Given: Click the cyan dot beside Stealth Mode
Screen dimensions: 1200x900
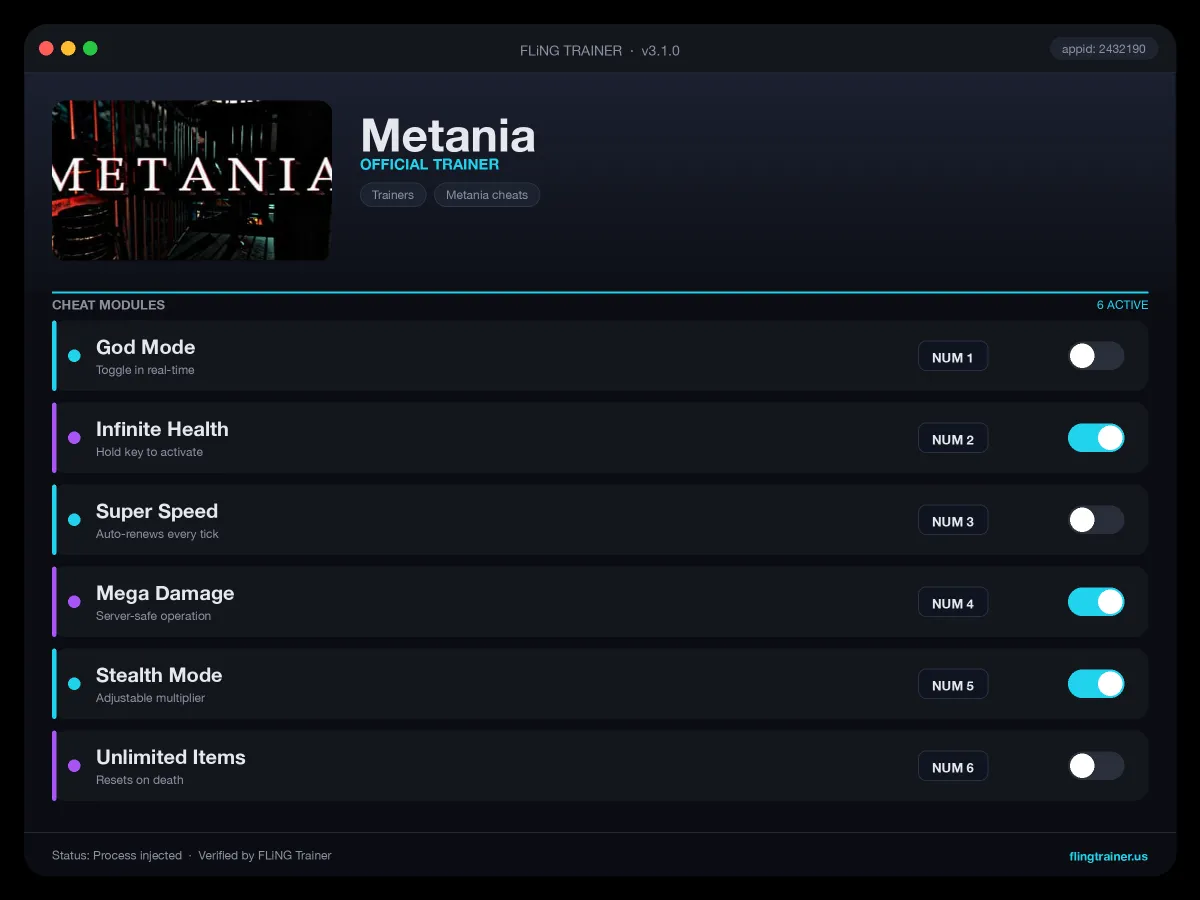Looking at the screenshot, I should pos(74,684).
